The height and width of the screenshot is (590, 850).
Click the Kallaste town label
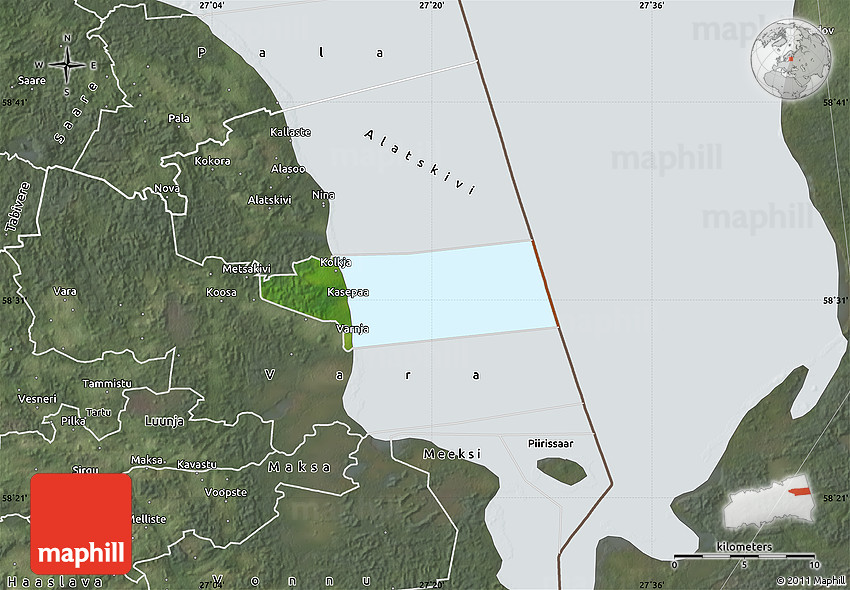[290, 132]
